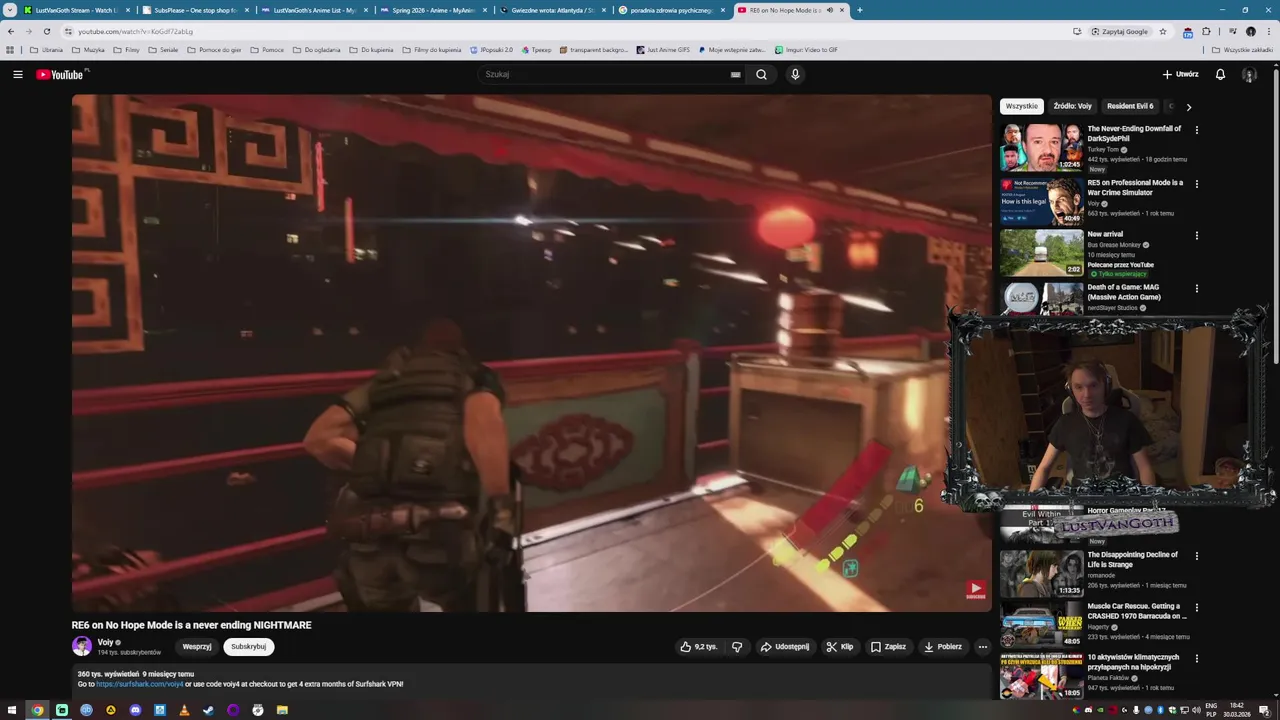Open a new browser tab
The image size is (1280, 720).
click(859, 10)
